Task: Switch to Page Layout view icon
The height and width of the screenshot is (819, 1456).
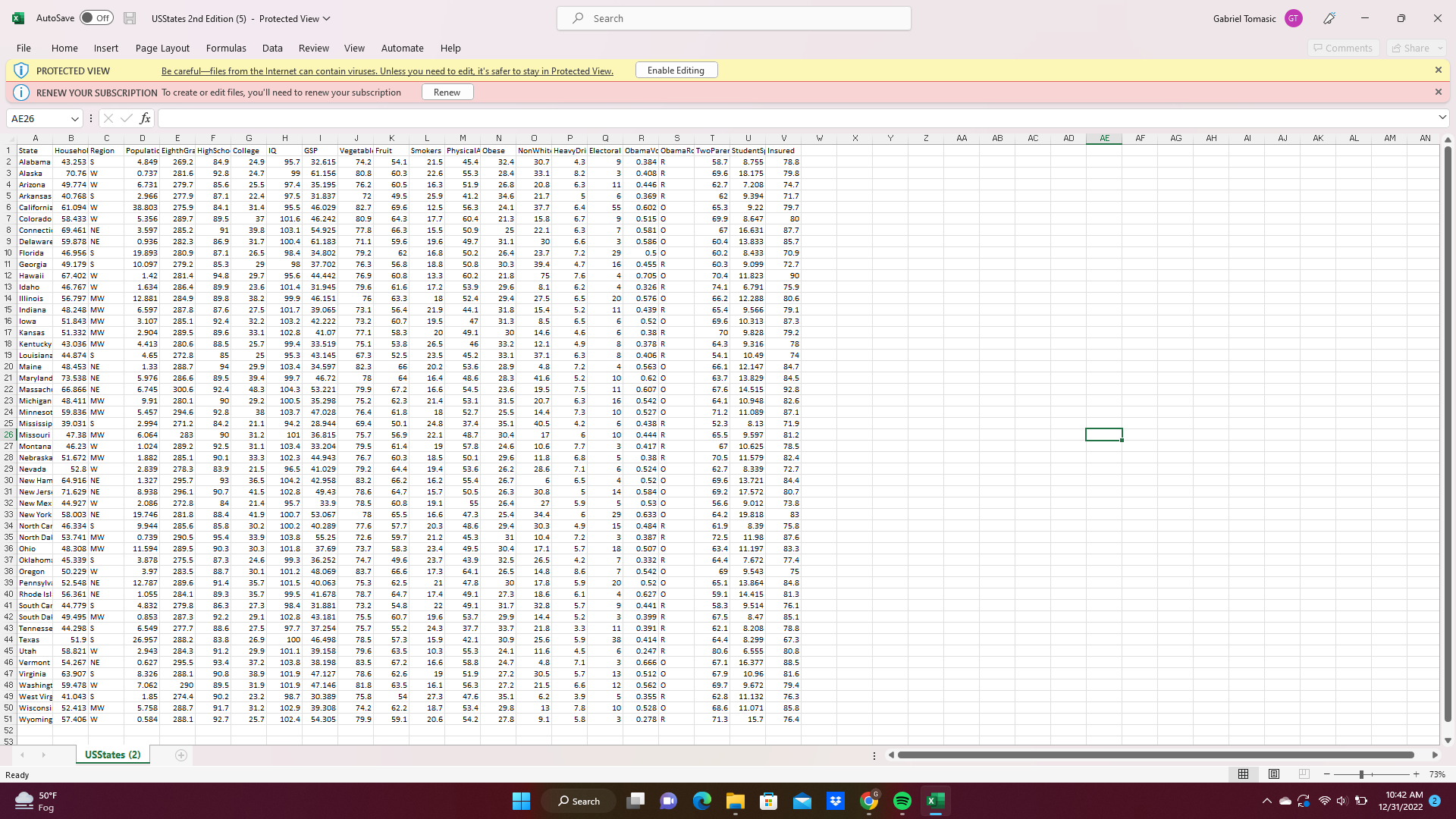Action: [x=1274, y=774]
